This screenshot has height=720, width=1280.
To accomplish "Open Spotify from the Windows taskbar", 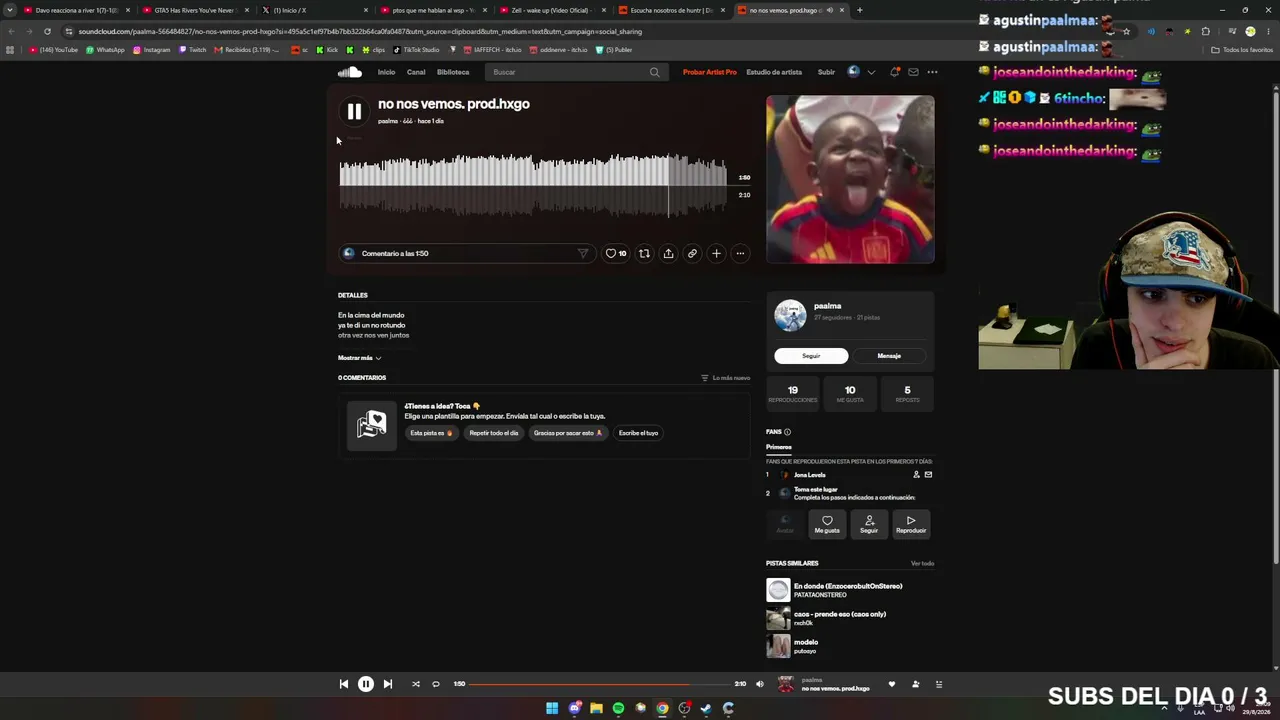I will coord(618,708).
